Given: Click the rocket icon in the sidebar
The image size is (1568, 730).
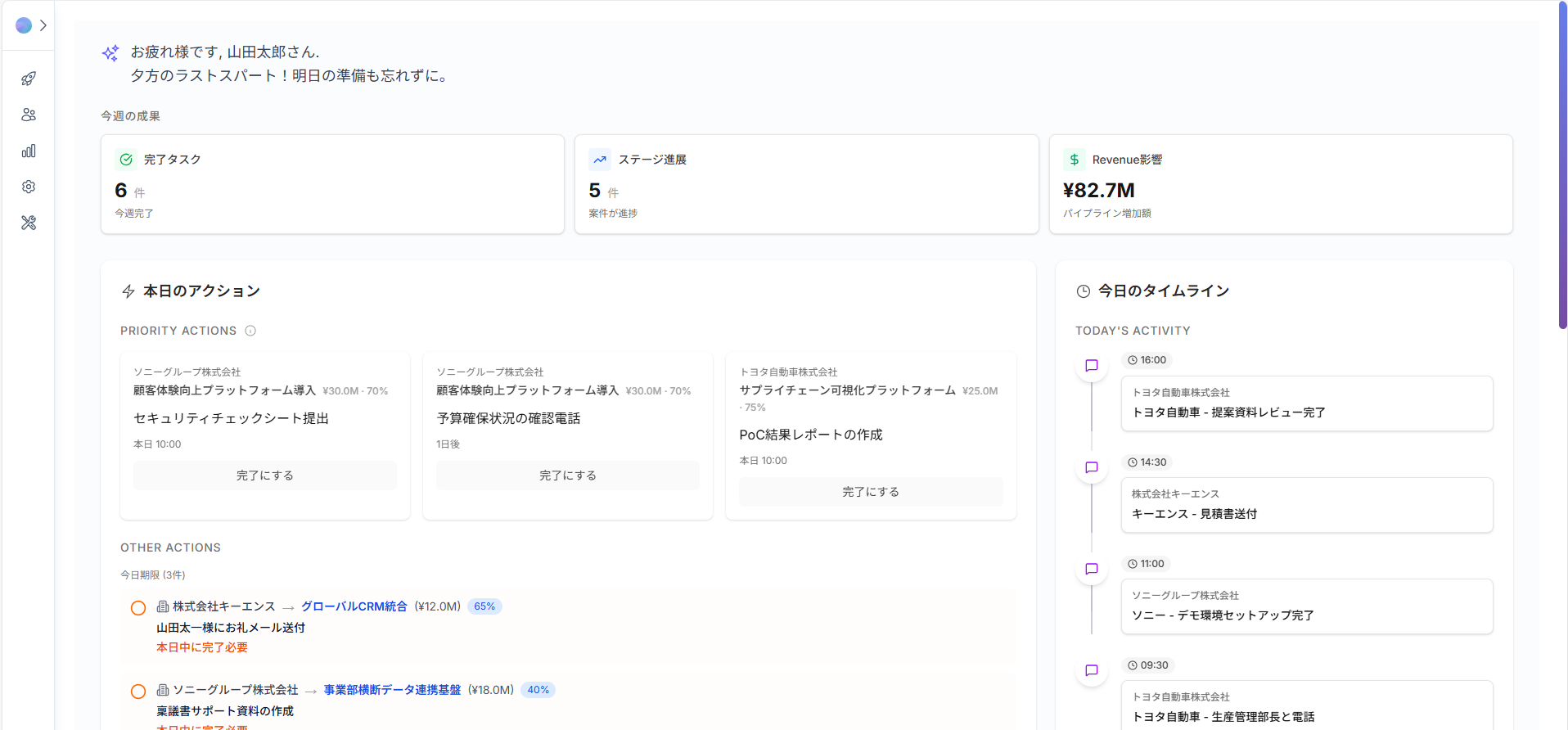Looking at the screenshot, I should point(29,79).
